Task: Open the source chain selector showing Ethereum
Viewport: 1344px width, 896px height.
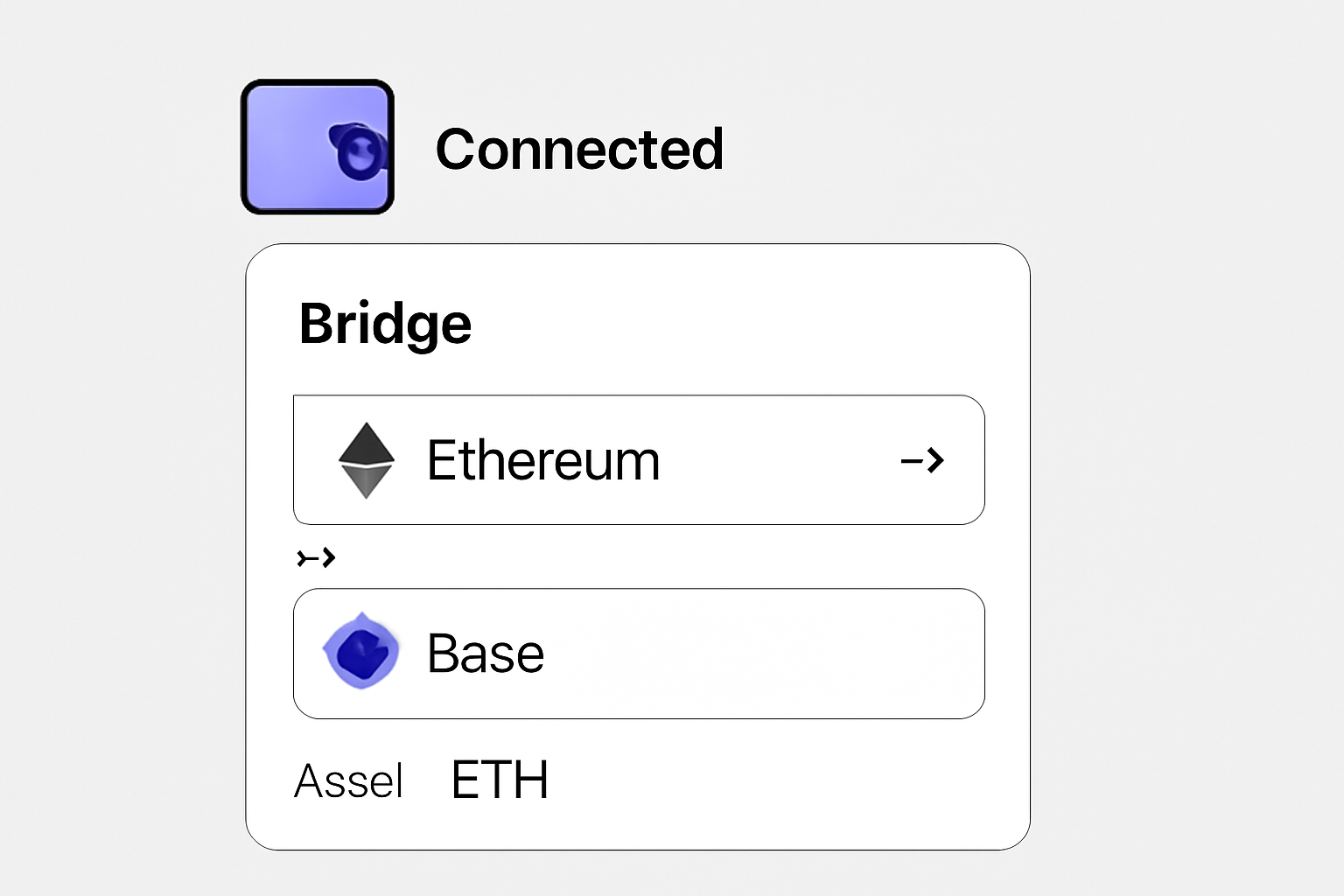Action: pyautogui.click(x=638, y=458)
